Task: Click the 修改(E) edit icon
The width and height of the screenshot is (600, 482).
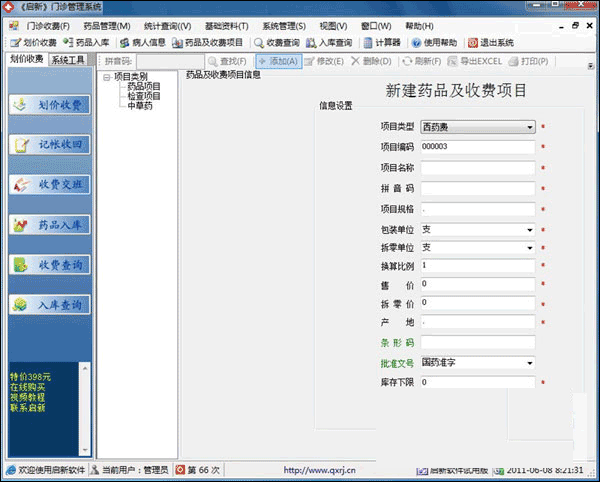Action: (x=309, y=62)
